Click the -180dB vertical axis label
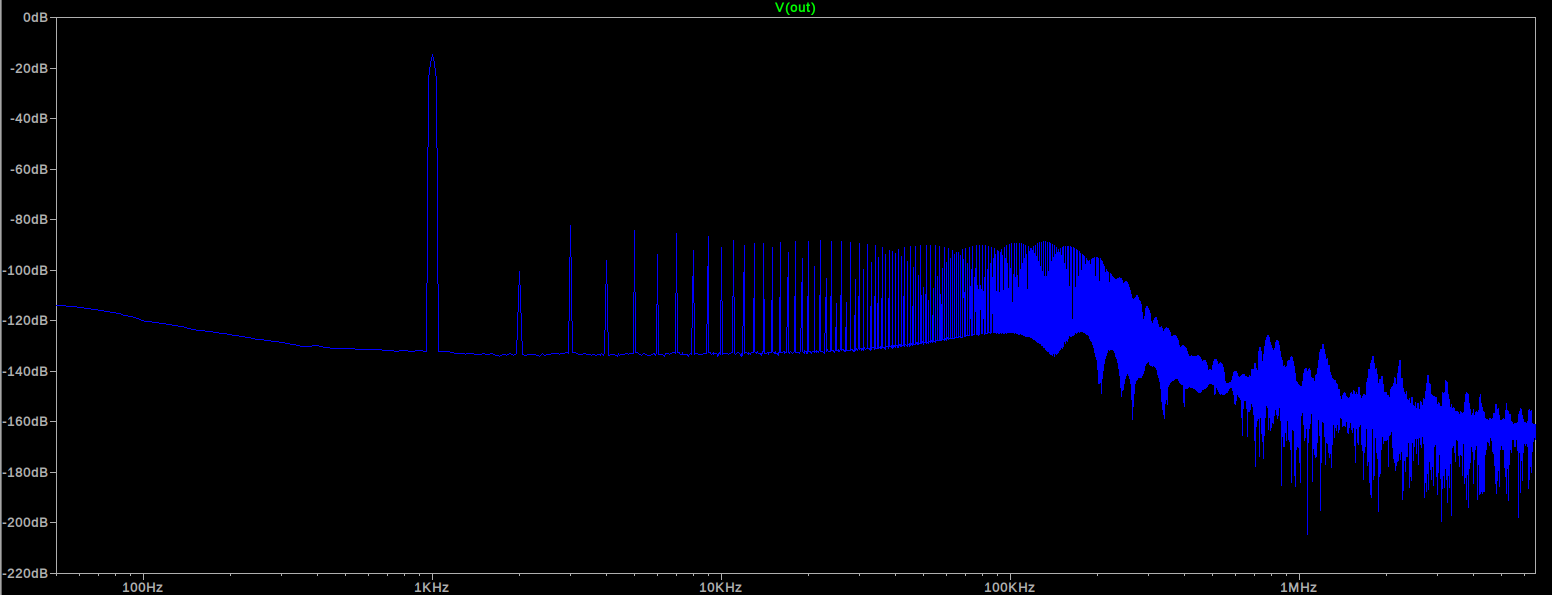Screen dimensions: 1552x595 pyautogui.click(x=27, y=472)
